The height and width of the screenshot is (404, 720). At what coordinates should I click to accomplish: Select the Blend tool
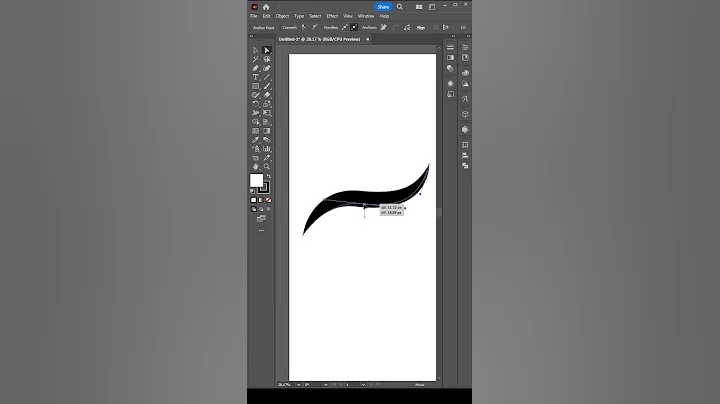pos(267,140)
